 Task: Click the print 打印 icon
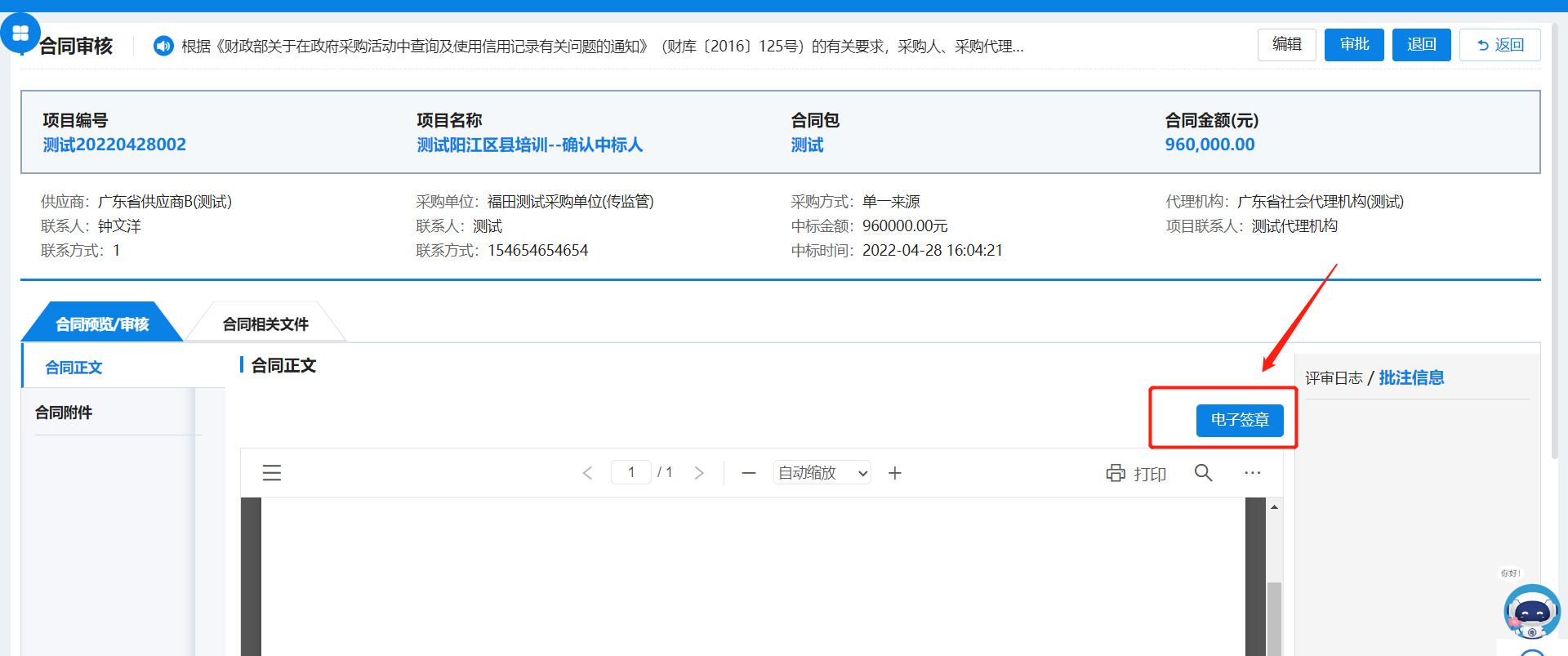[1136, 473]
